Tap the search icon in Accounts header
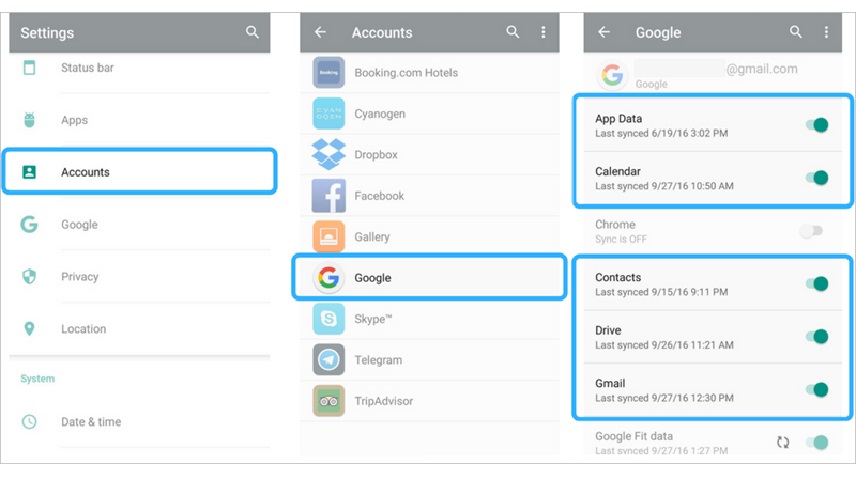856x482 pixels. pyautogui.click(x=513, y=32)
